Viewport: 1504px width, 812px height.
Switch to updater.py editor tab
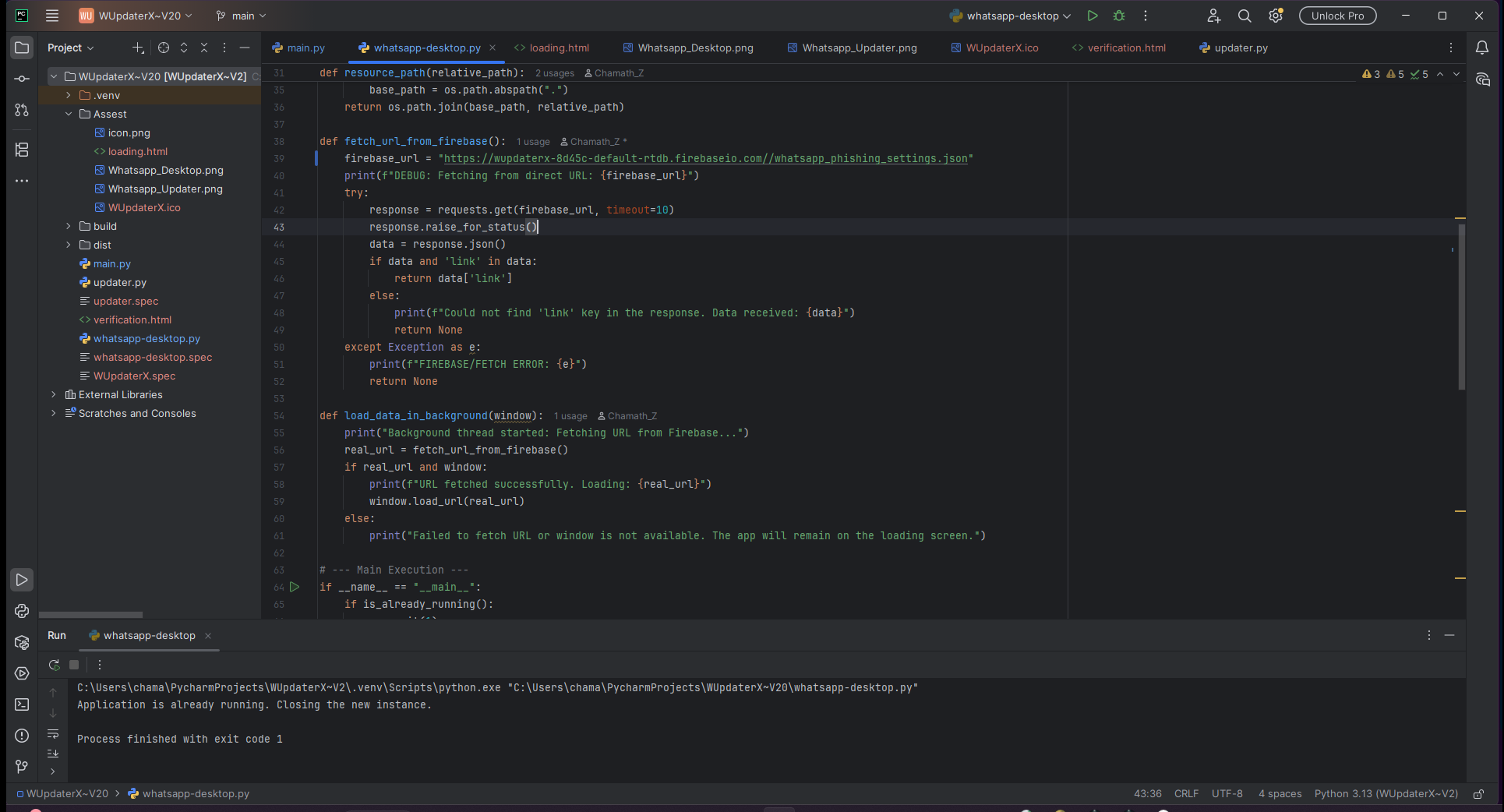pyautogui.click(x=1234, y=48)
